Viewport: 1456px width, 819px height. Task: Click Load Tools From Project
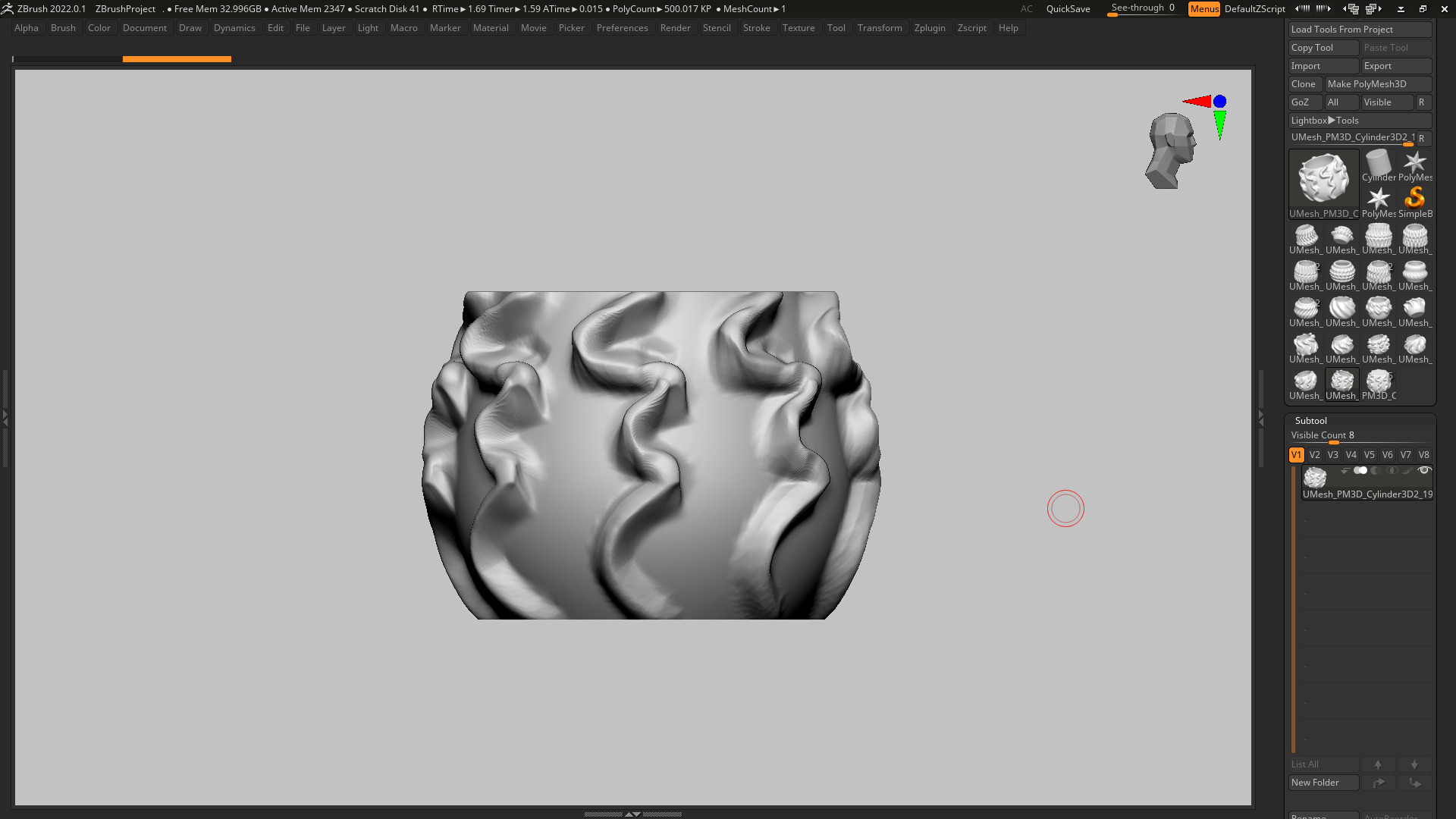point(1360,30)
